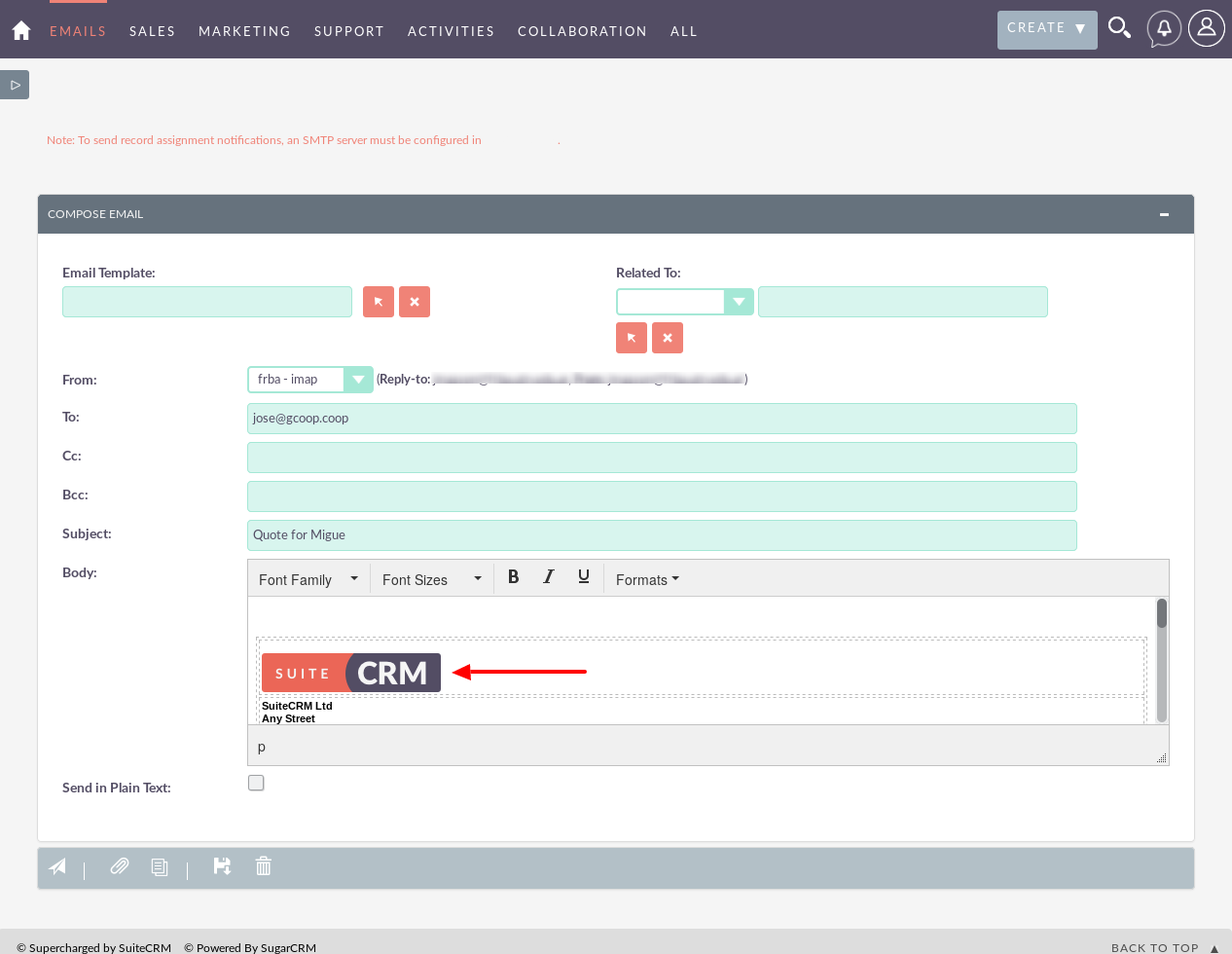The height and width of the screenshot is (954, 1232).
Task: Open the Sales menu
Action: (x=153, y=31)
